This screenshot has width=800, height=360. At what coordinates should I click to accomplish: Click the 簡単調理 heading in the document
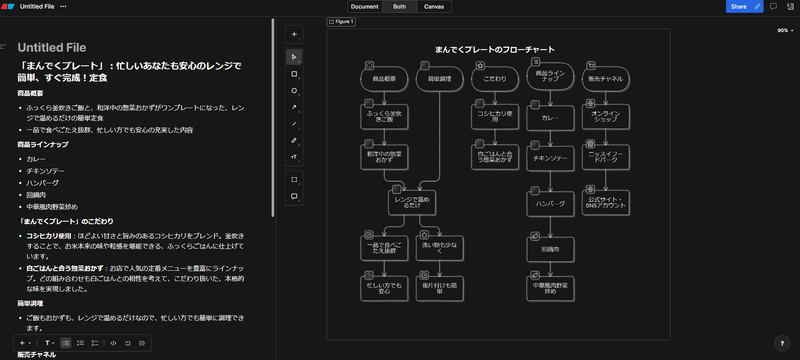(30, 304)
